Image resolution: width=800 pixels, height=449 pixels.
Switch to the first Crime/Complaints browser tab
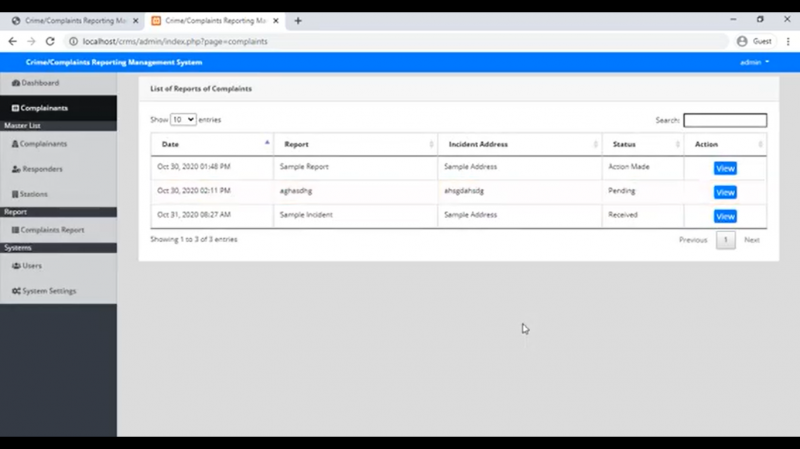[74, 21]
